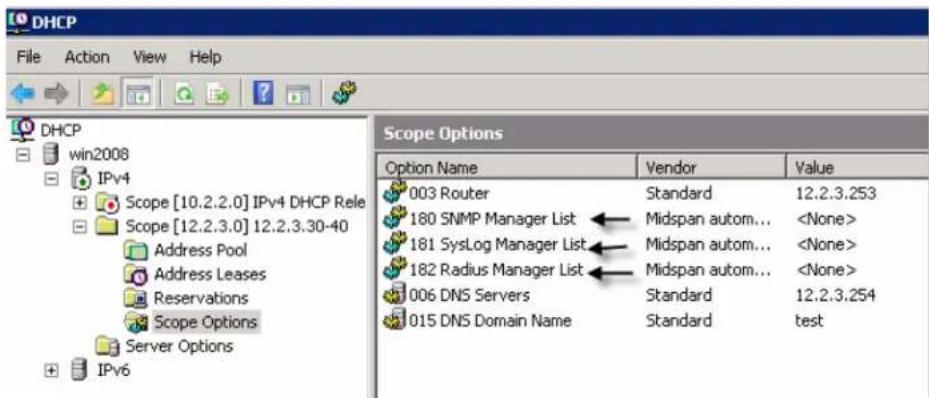Image resolution: width=929 pixels, height=398 pixels.
Task: Expand the Scope [10.2.2.0] node
Action: (x=79, y=203)
